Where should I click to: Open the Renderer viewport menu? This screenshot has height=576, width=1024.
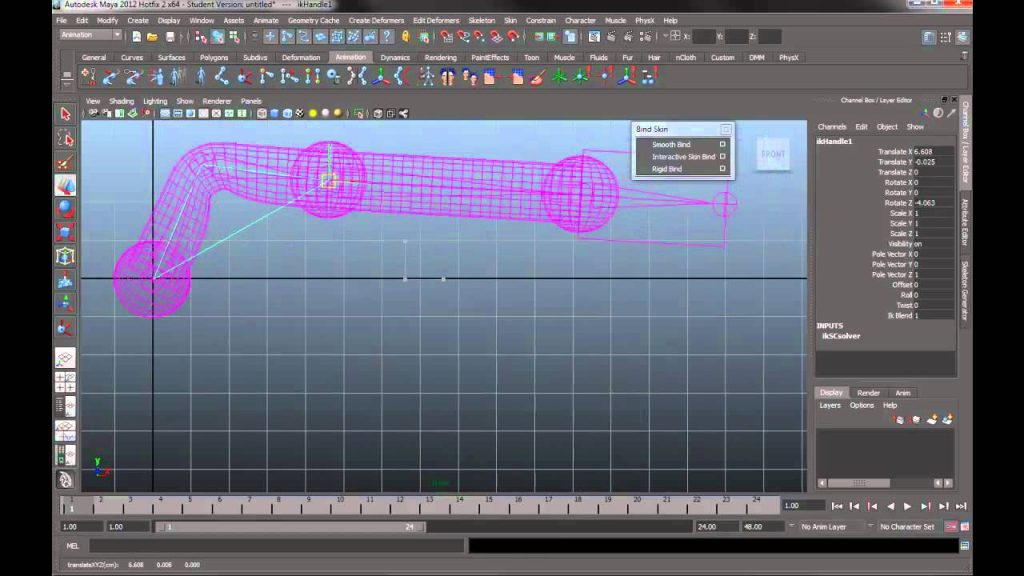click(217, 101)
